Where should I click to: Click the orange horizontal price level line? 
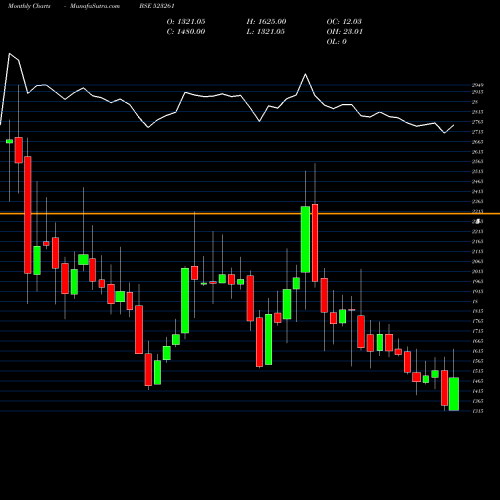tap(250, 213)
